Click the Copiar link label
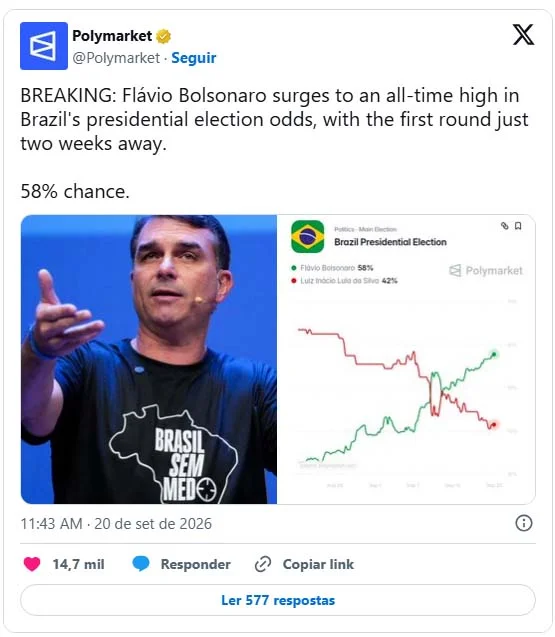555x637 pixels. [x=318, y=564]
